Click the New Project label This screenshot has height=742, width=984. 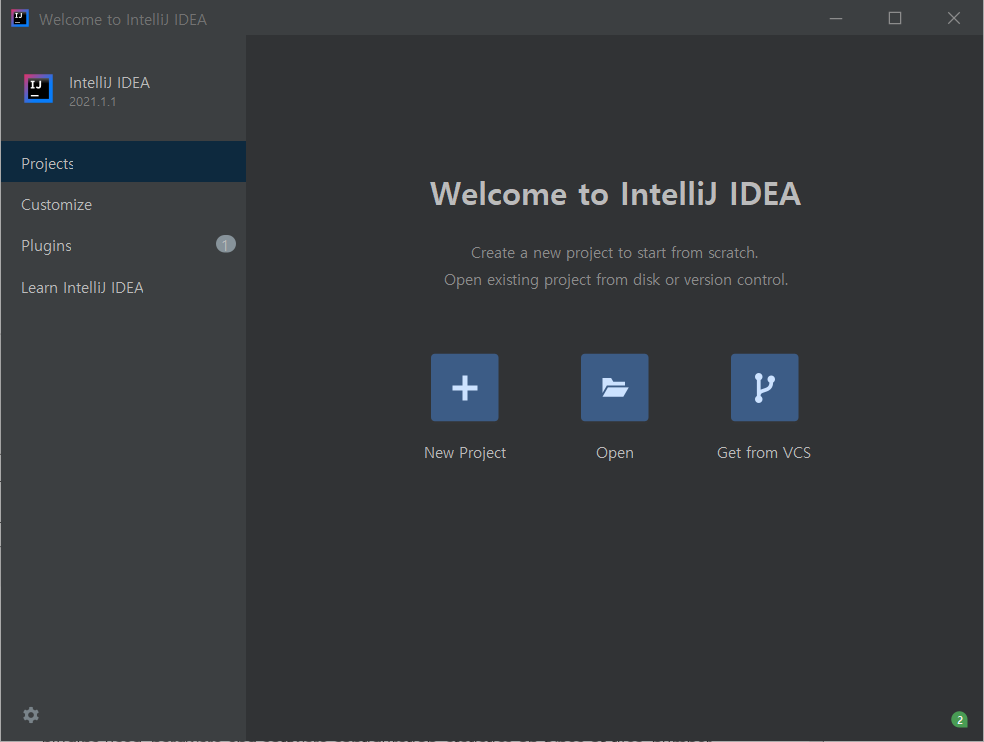465,453
